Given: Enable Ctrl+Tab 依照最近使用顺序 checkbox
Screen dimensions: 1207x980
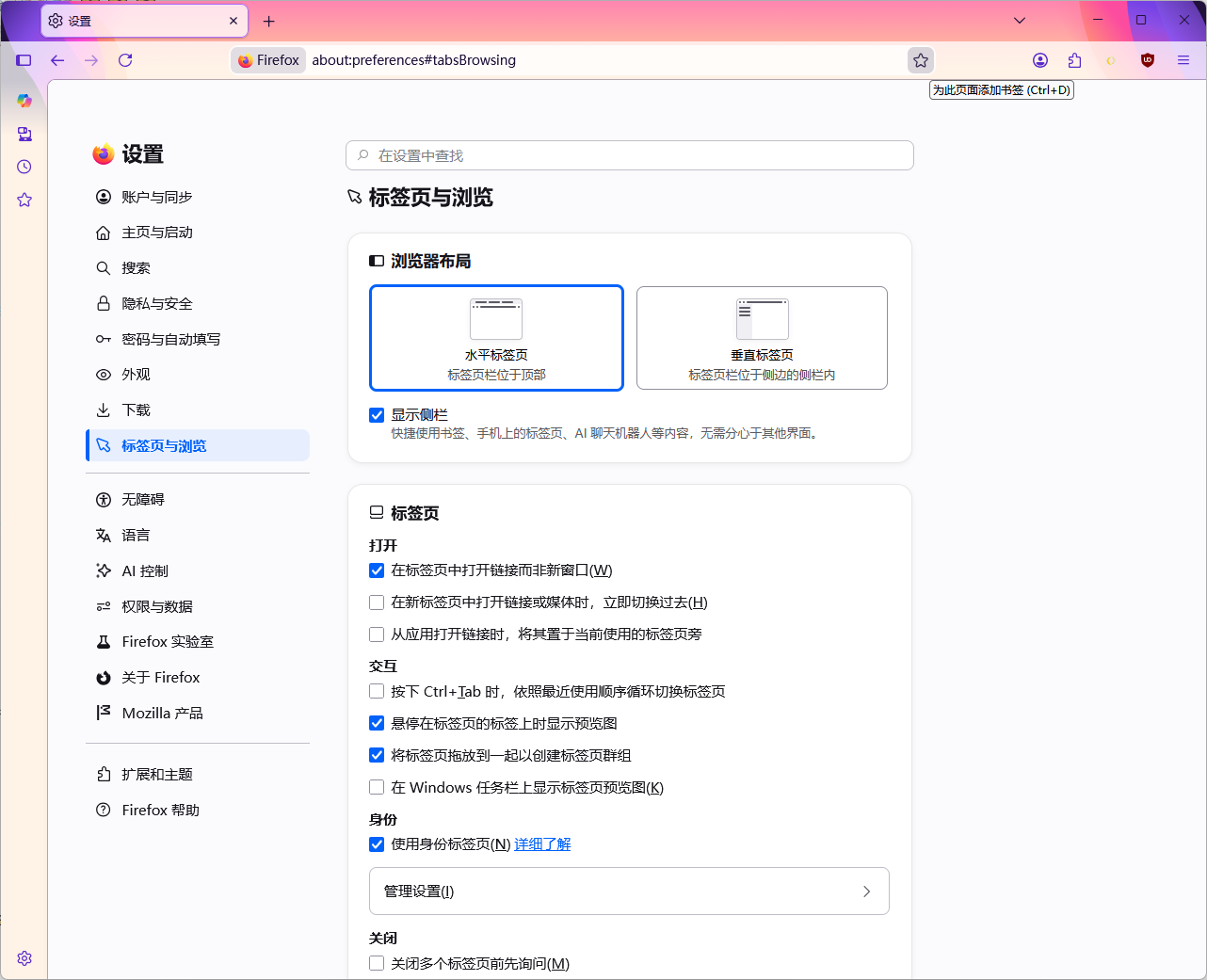Looking at the screenshot, I should pyautogui.click(x=377, y=691).
